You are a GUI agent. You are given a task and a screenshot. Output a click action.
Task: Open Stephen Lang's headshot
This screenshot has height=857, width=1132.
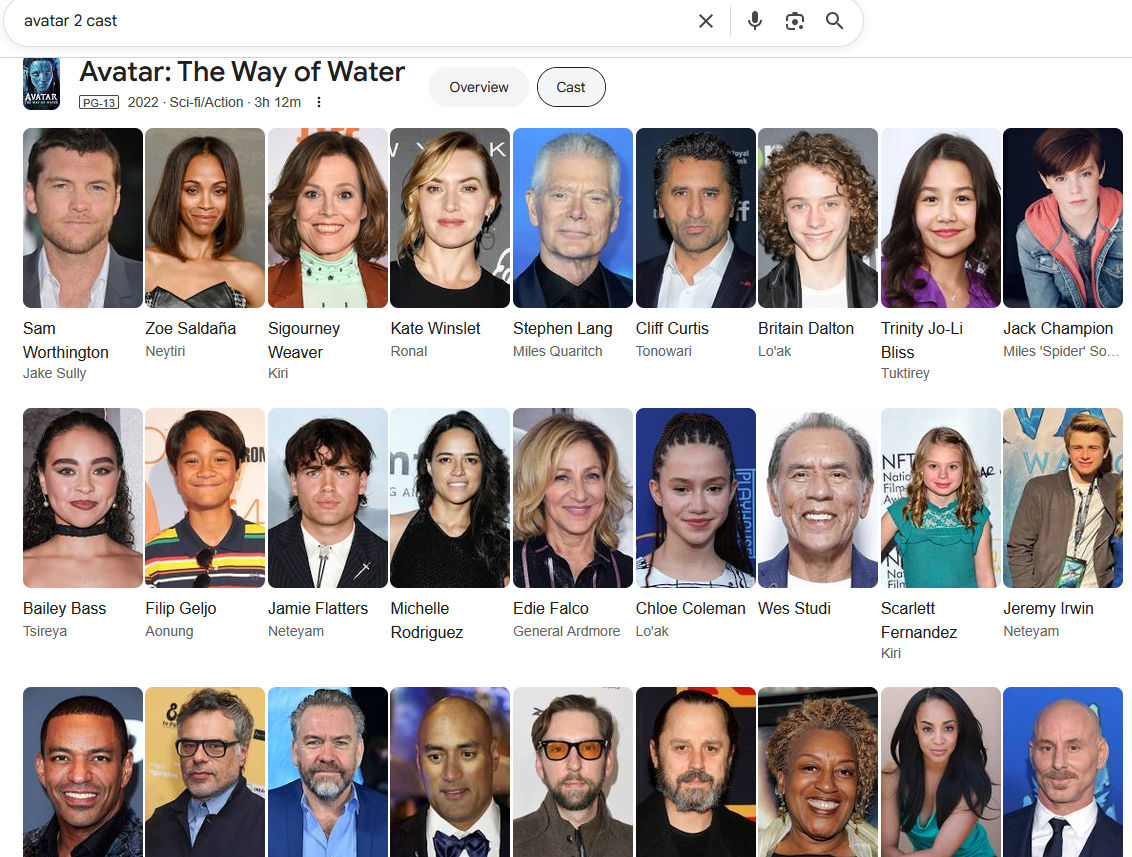(x=573, y=218)
